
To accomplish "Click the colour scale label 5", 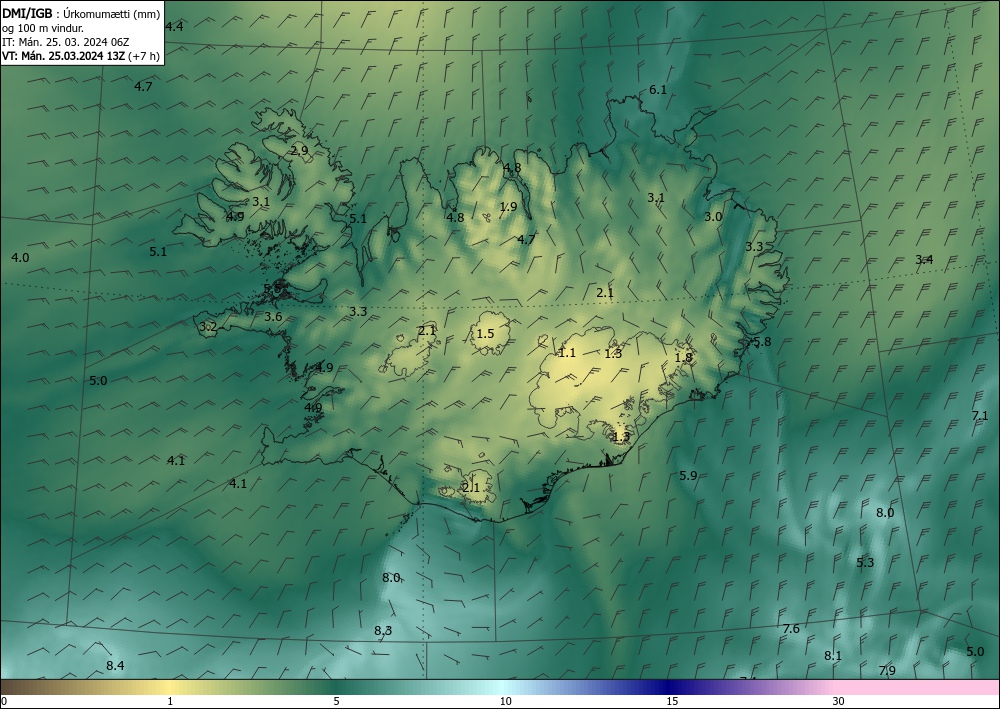I will pos(336,701).
